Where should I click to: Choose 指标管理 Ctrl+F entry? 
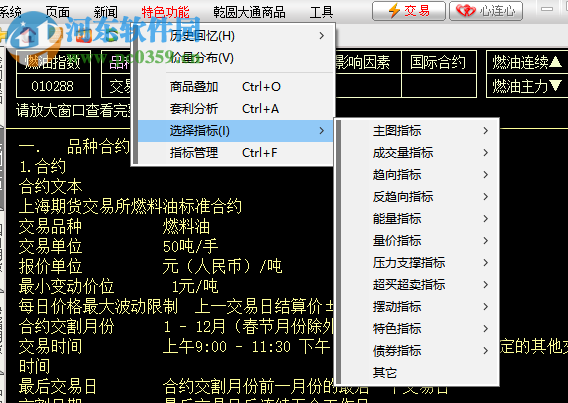[235, 153]
